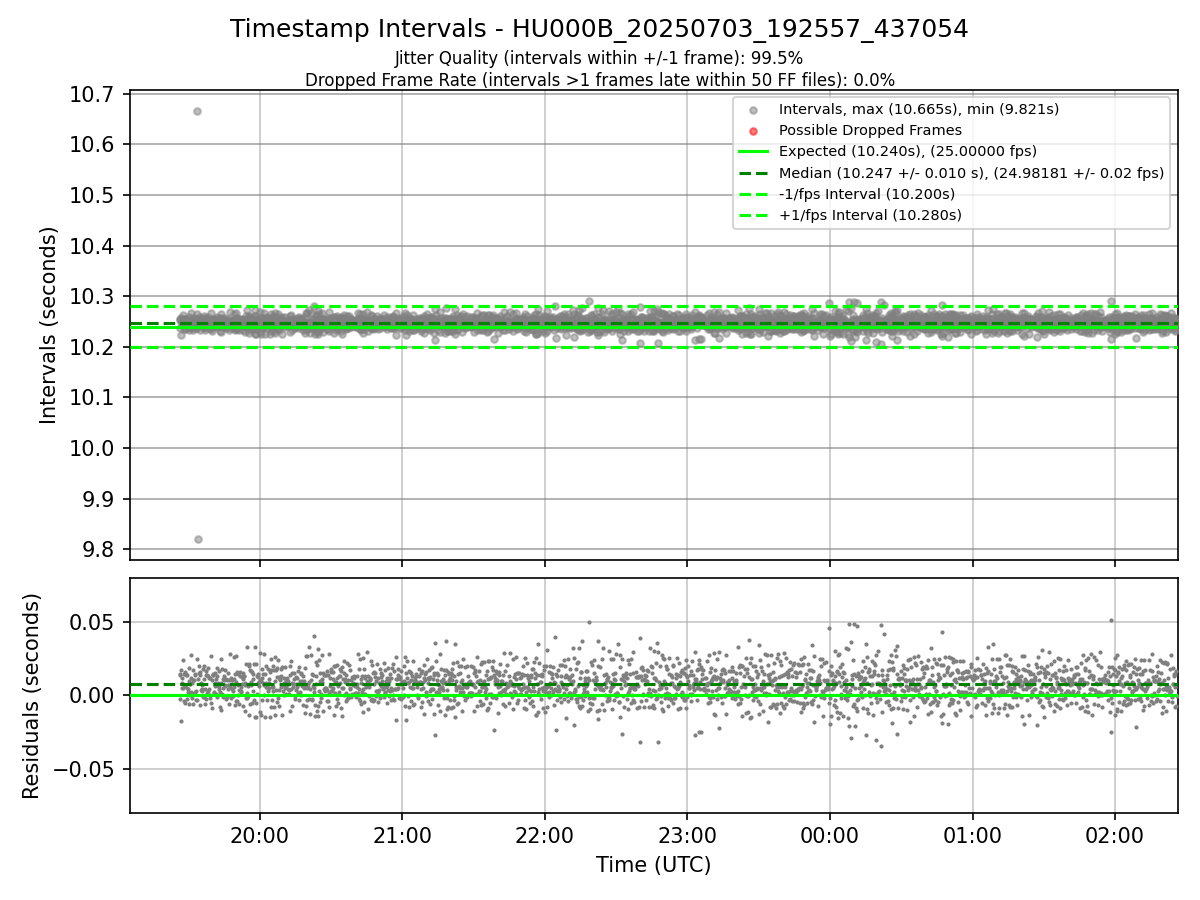Click the Dropped Frame Rate 0.0% subtitle
This screenshot has height=900, width=1200.
(x=599, y=80)
